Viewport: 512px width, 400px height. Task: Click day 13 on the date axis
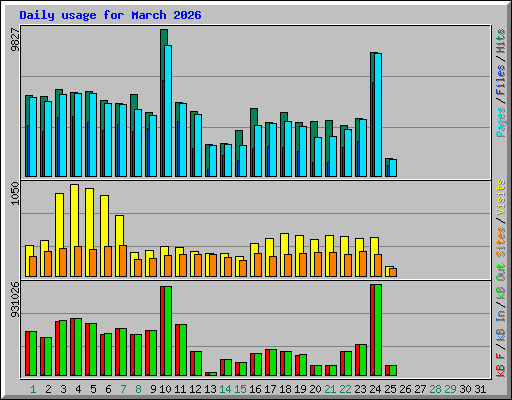click(210, 389)
